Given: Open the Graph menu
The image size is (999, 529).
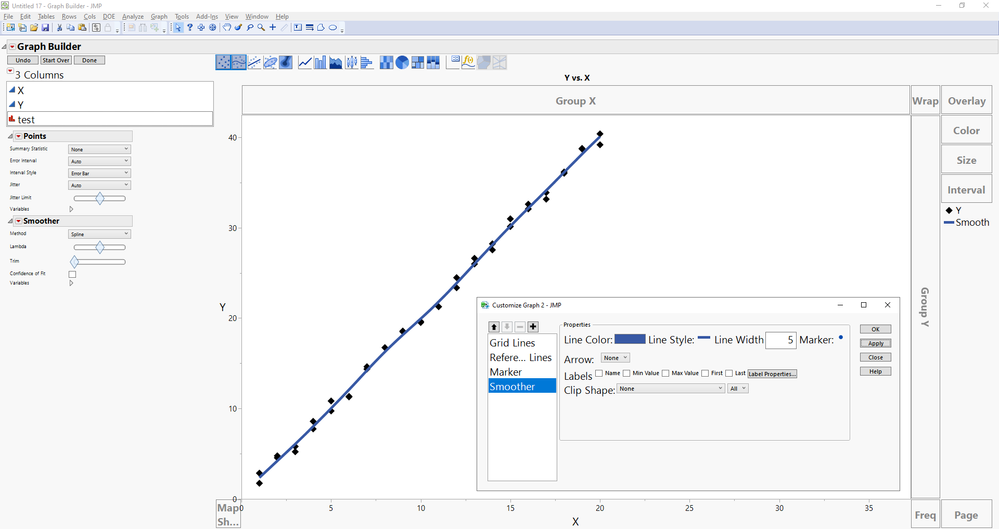Looking at the screenshot, I should point(159,17).
